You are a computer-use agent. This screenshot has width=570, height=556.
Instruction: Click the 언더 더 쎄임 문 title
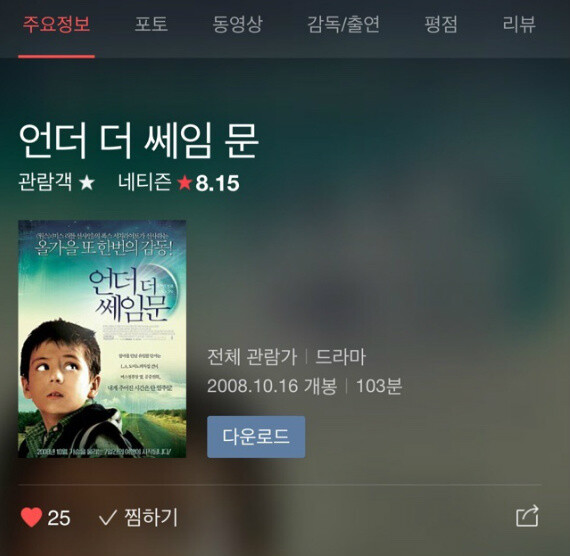coord(139,140)
